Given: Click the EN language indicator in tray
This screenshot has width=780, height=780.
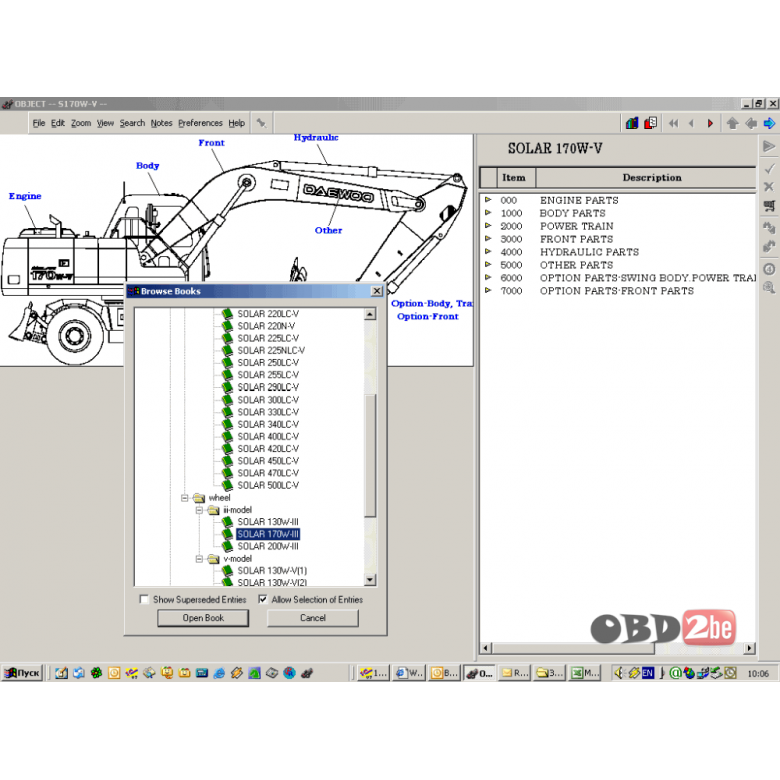Looking at the screenshot, I should (x=648, y=673).
